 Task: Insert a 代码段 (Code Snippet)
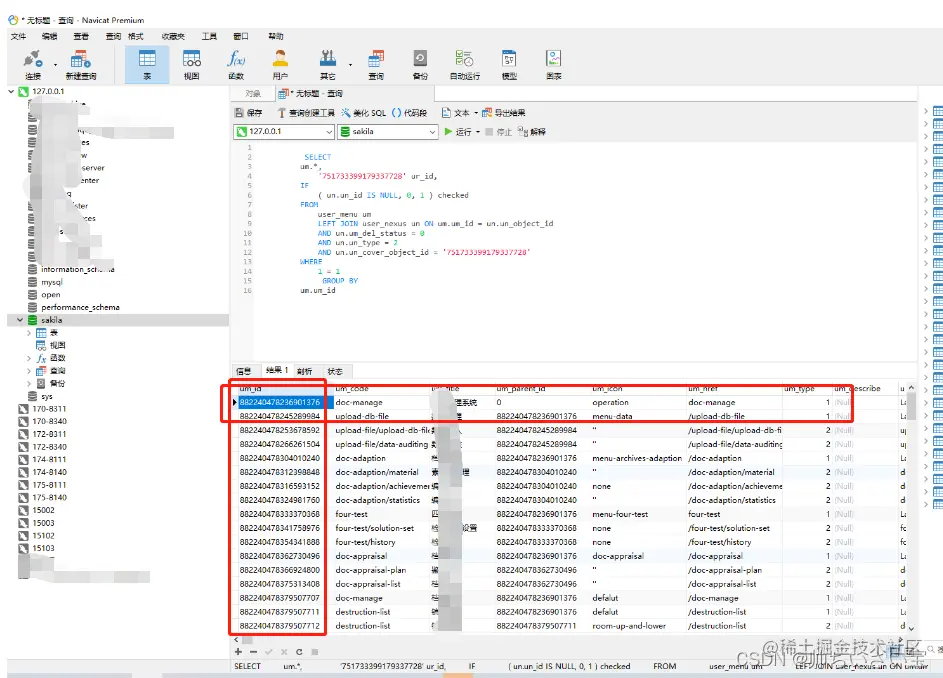(409, 112)
